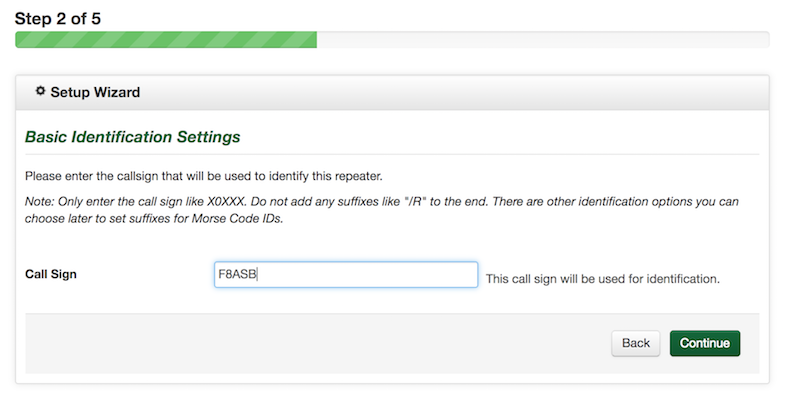Click empty header bar right of Setup Wizard
Viewport: 800px width, 402px height.
coord(454,92)
